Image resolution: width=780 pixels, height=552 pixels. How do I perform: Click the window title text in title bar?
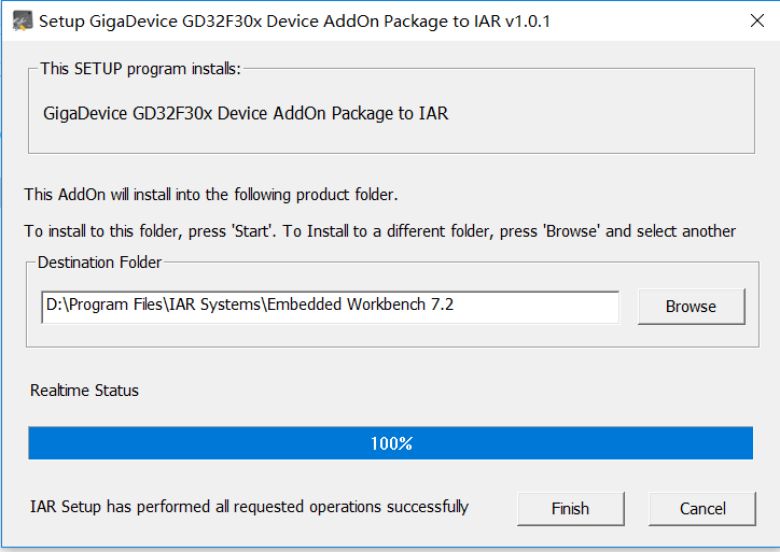[294, 21]
